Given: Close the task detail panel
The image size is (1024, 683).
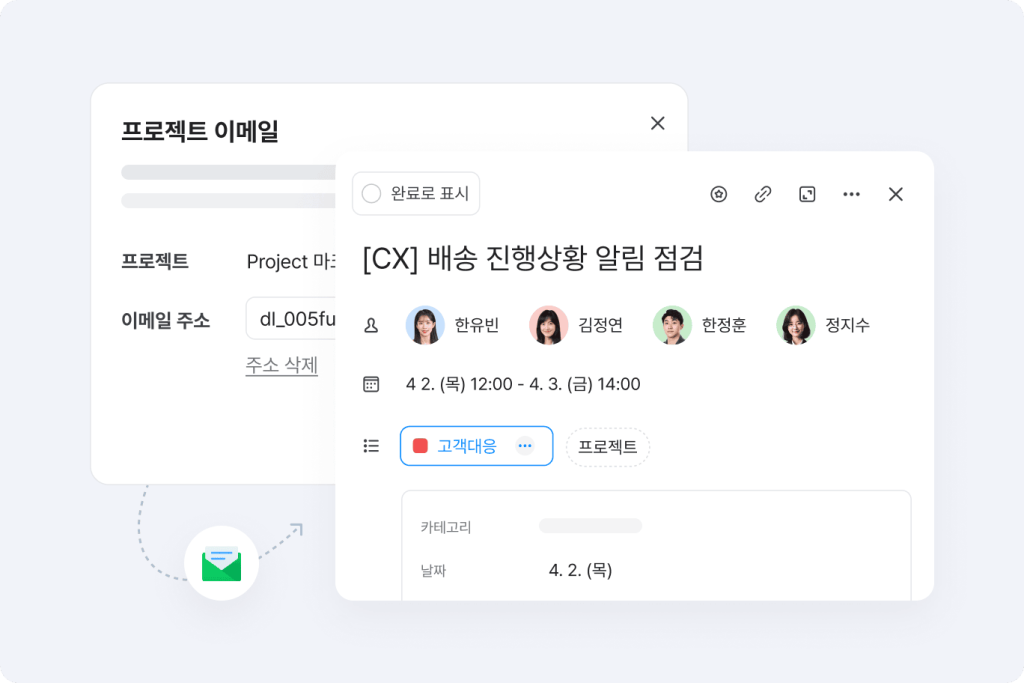Looking at the screenshot, I should click(x=895, y=194).
